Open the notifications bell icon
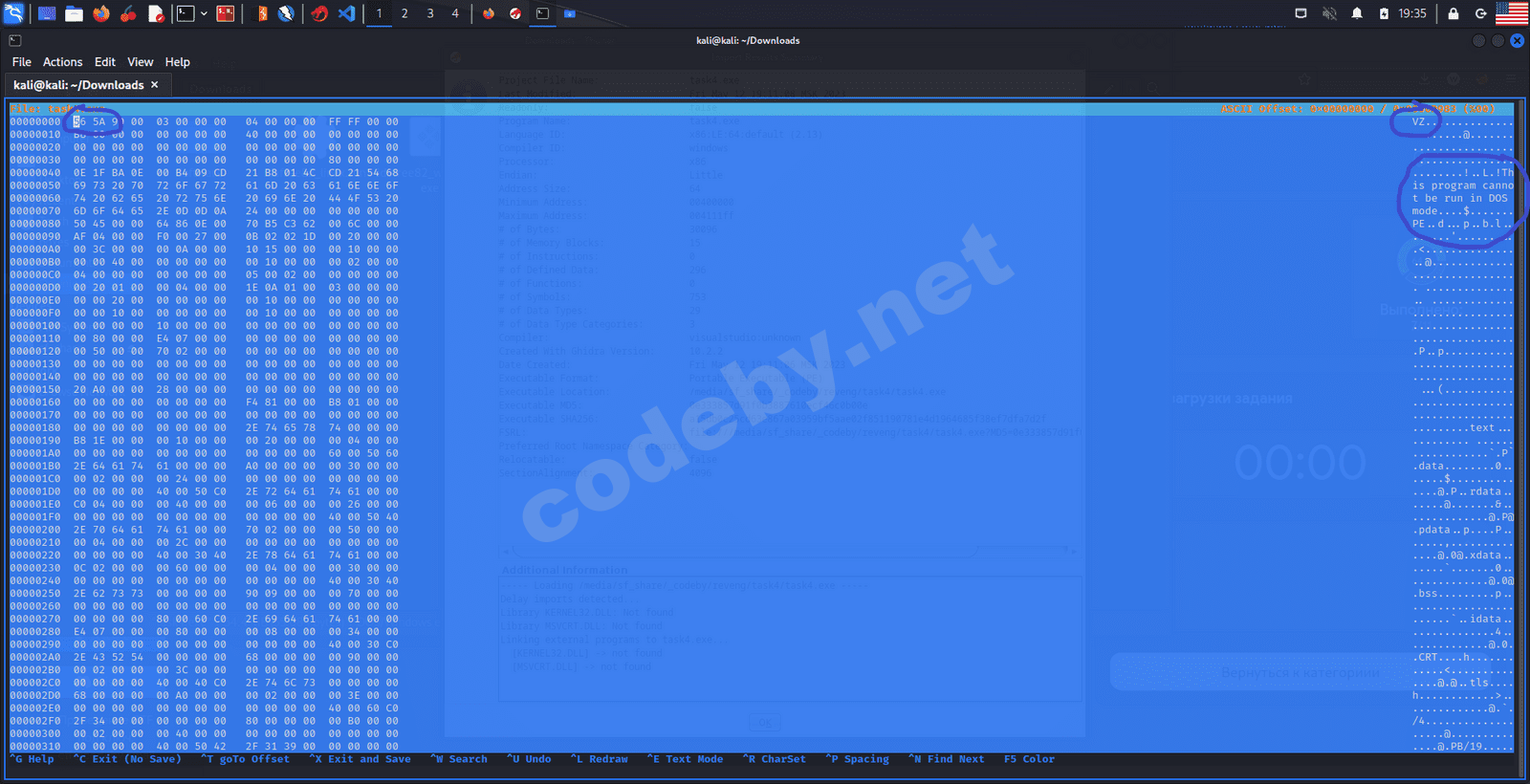 [x=1357, y=13]
